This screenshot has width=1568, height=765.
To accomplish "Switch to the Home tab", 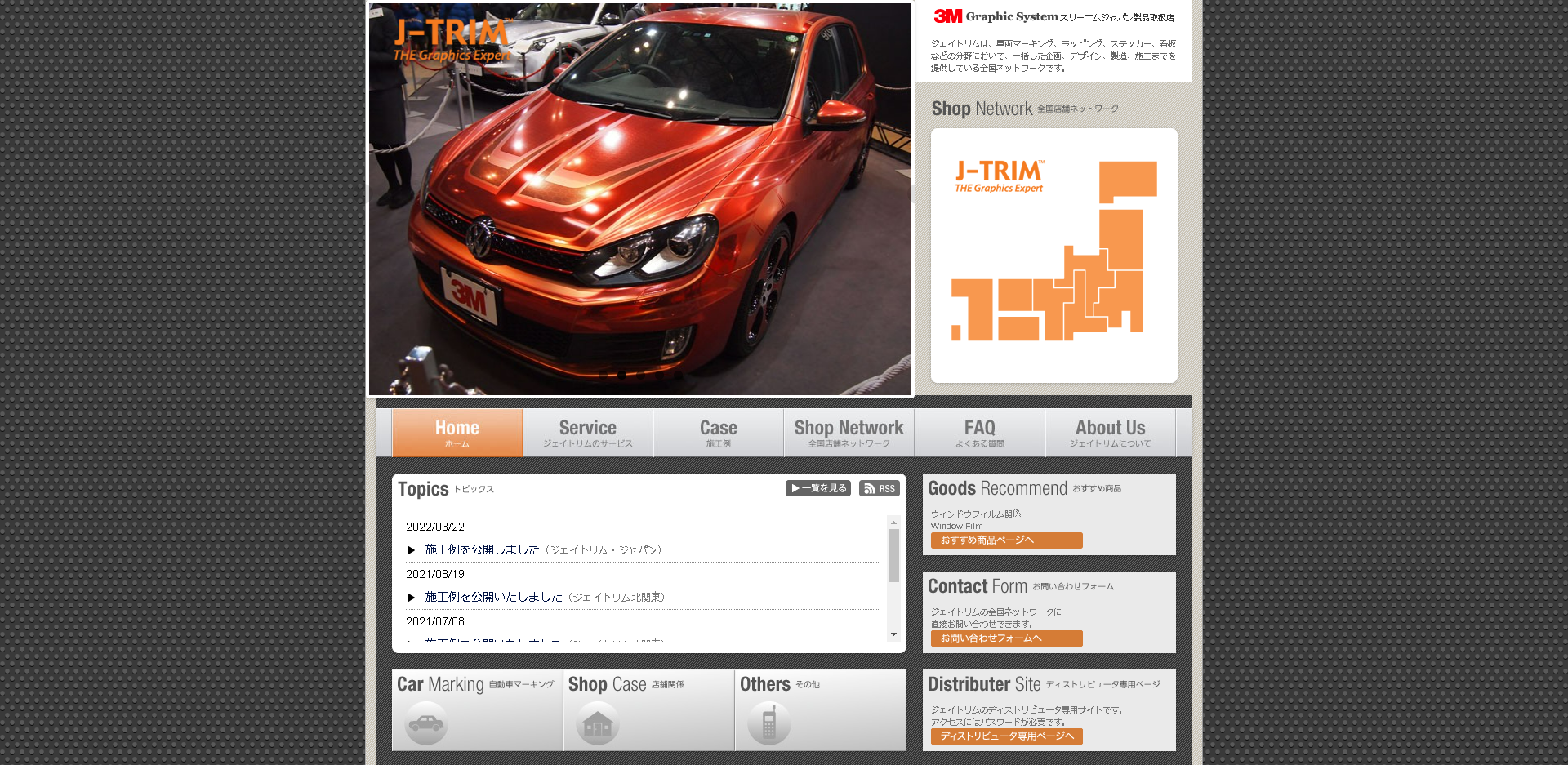I will (x=457, y=433).
